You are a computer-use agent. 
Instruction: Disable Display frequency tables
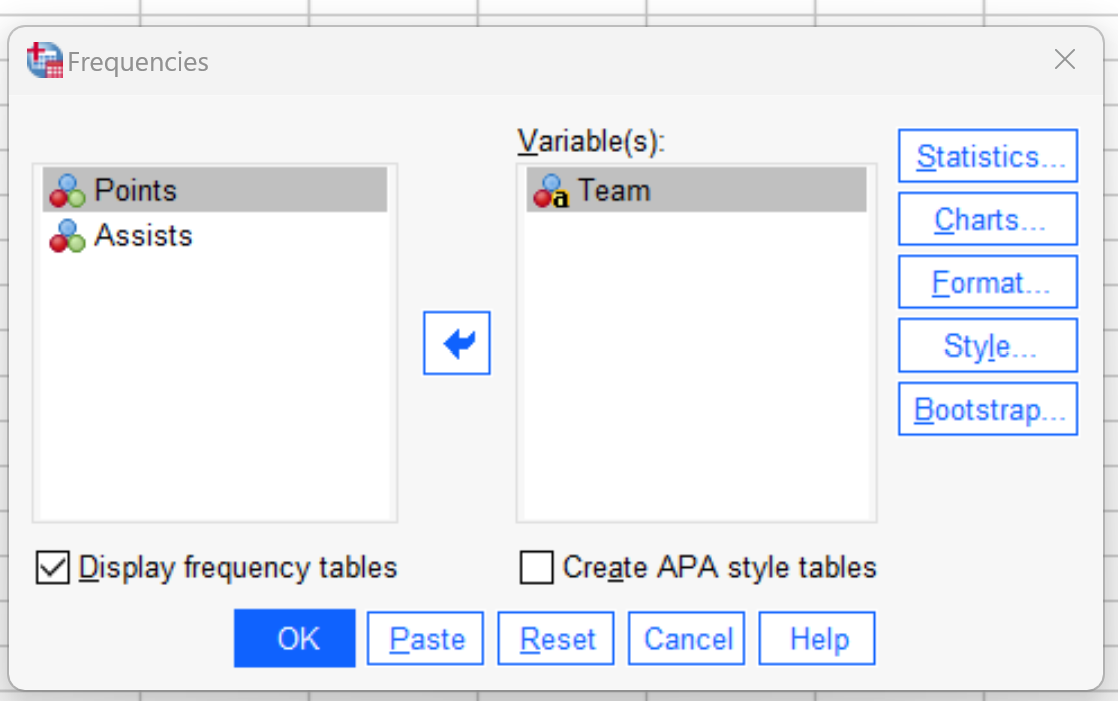pos(53,567)
